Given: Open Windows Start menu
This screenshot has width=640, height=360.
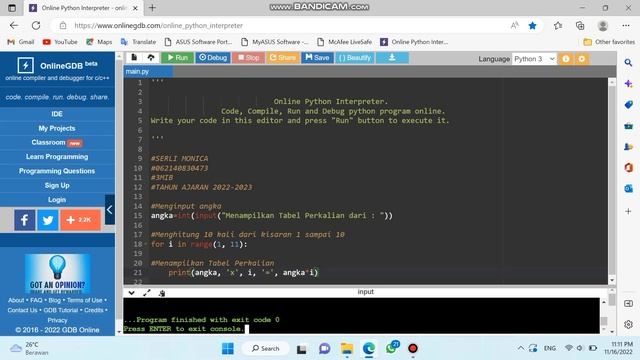Looking at the screenshot, I should coord(227,349).
